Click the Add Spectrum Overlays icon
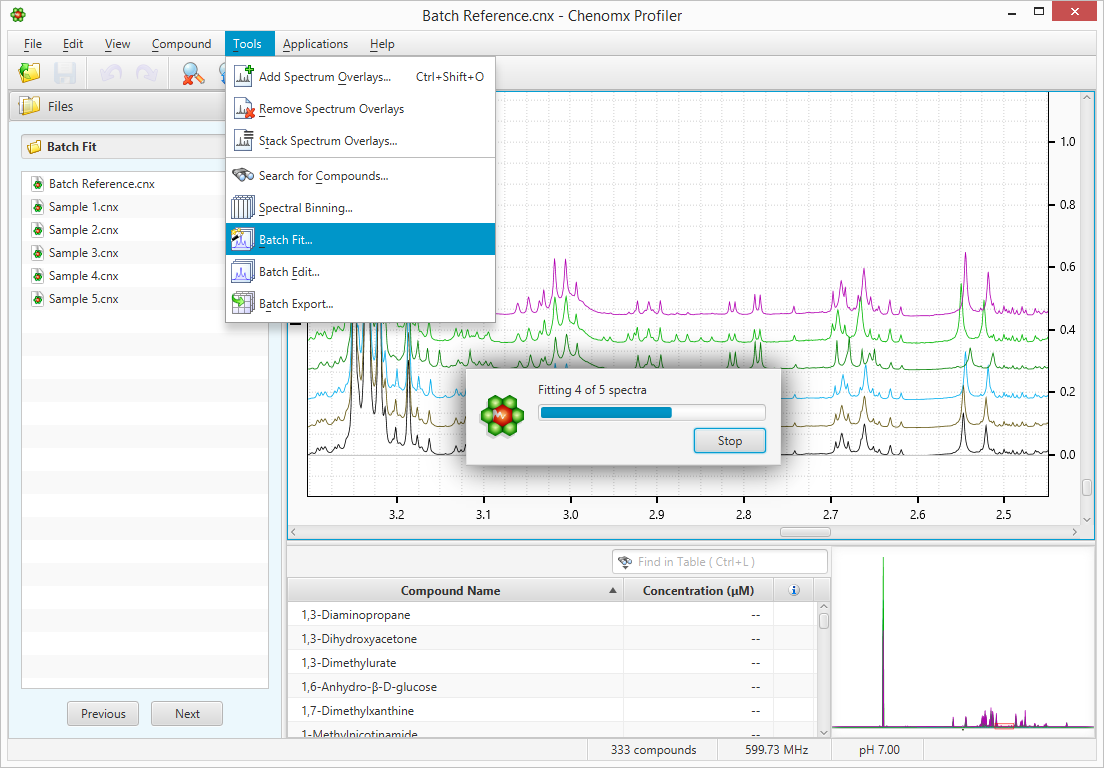Viewport: 1104px width, 768px height. (x=243, y=76)
